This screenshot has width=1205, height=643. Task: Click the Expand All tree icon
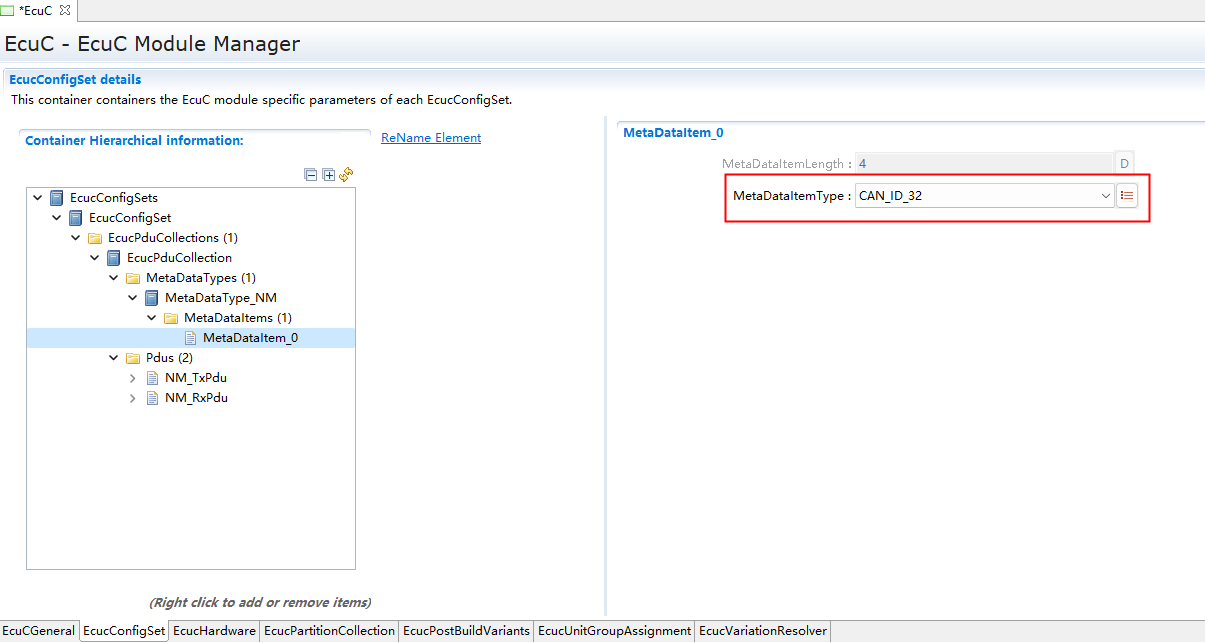click(329, 175)
